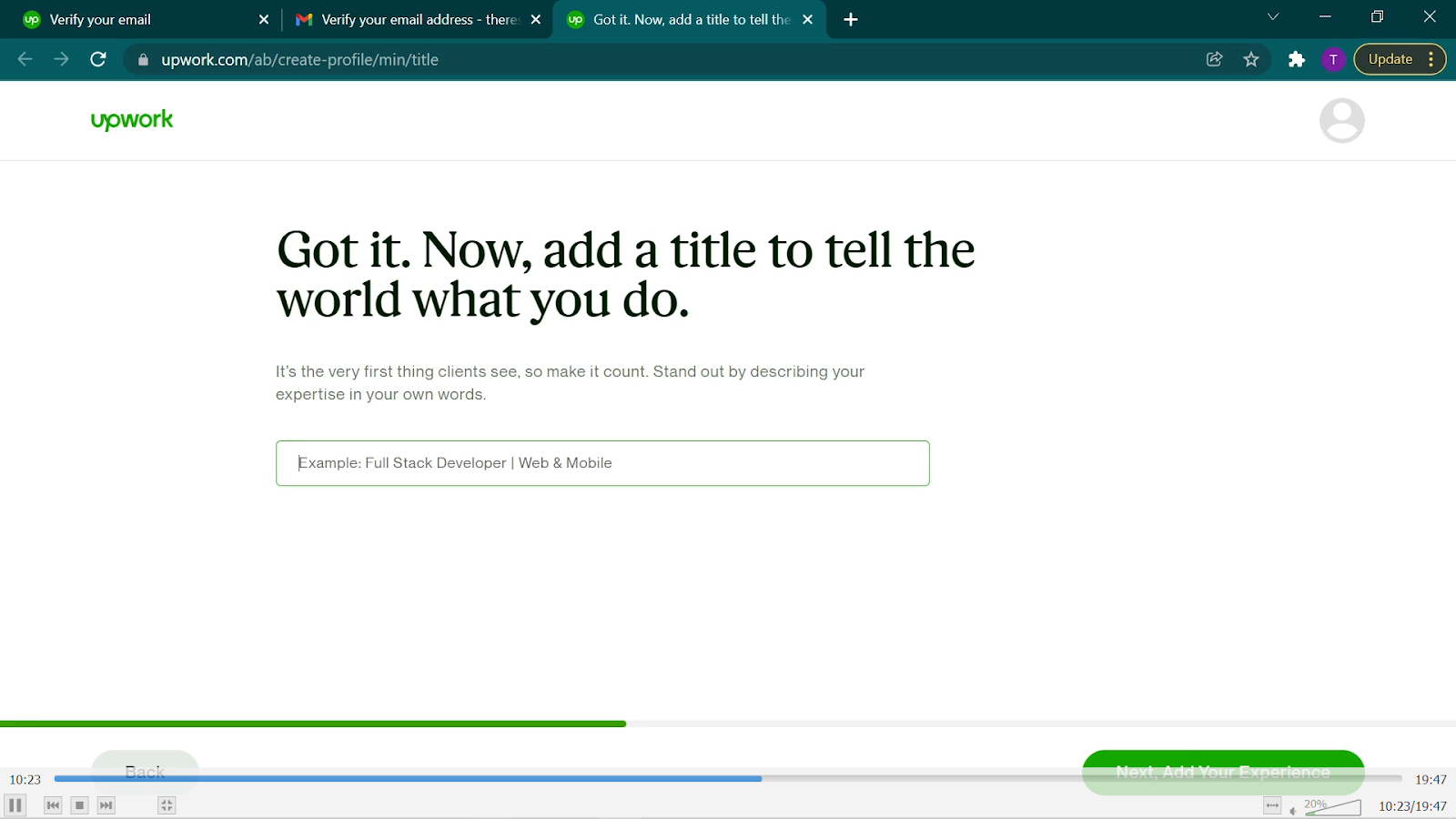Open a new browser tab

coord(851,19)
